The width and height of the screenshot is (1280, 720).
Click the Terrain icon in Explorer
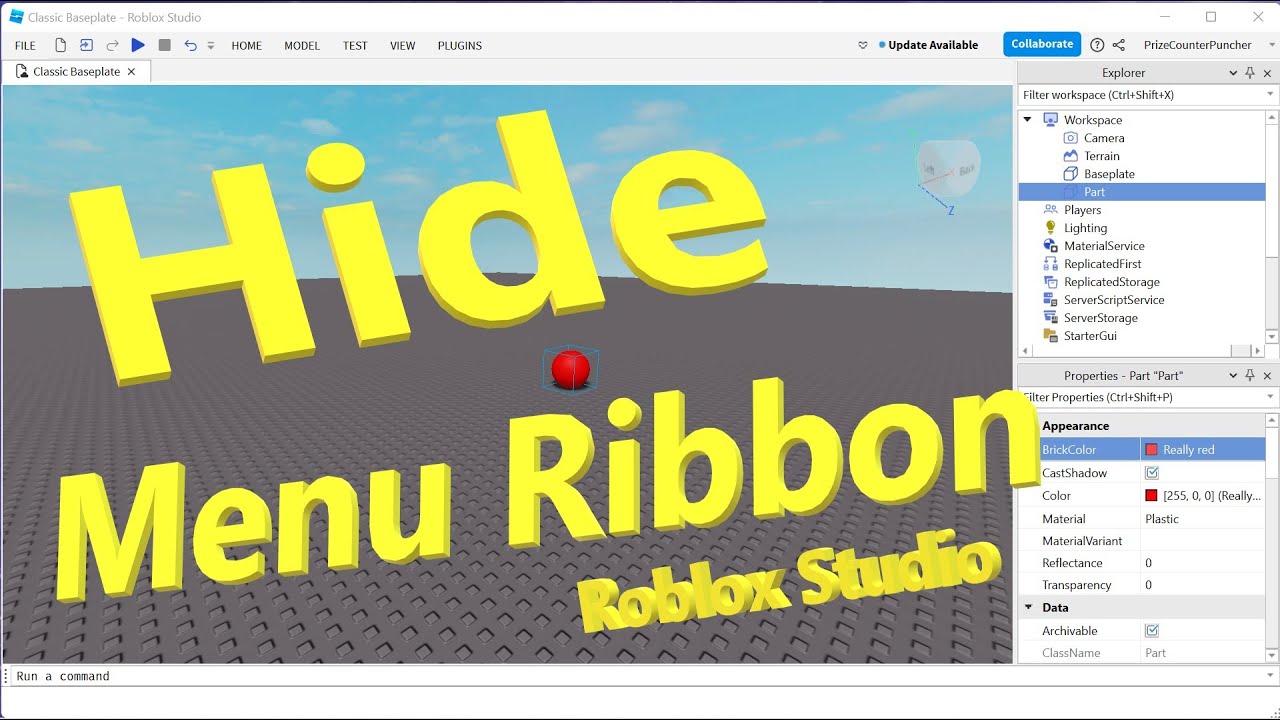[1070, 156]
